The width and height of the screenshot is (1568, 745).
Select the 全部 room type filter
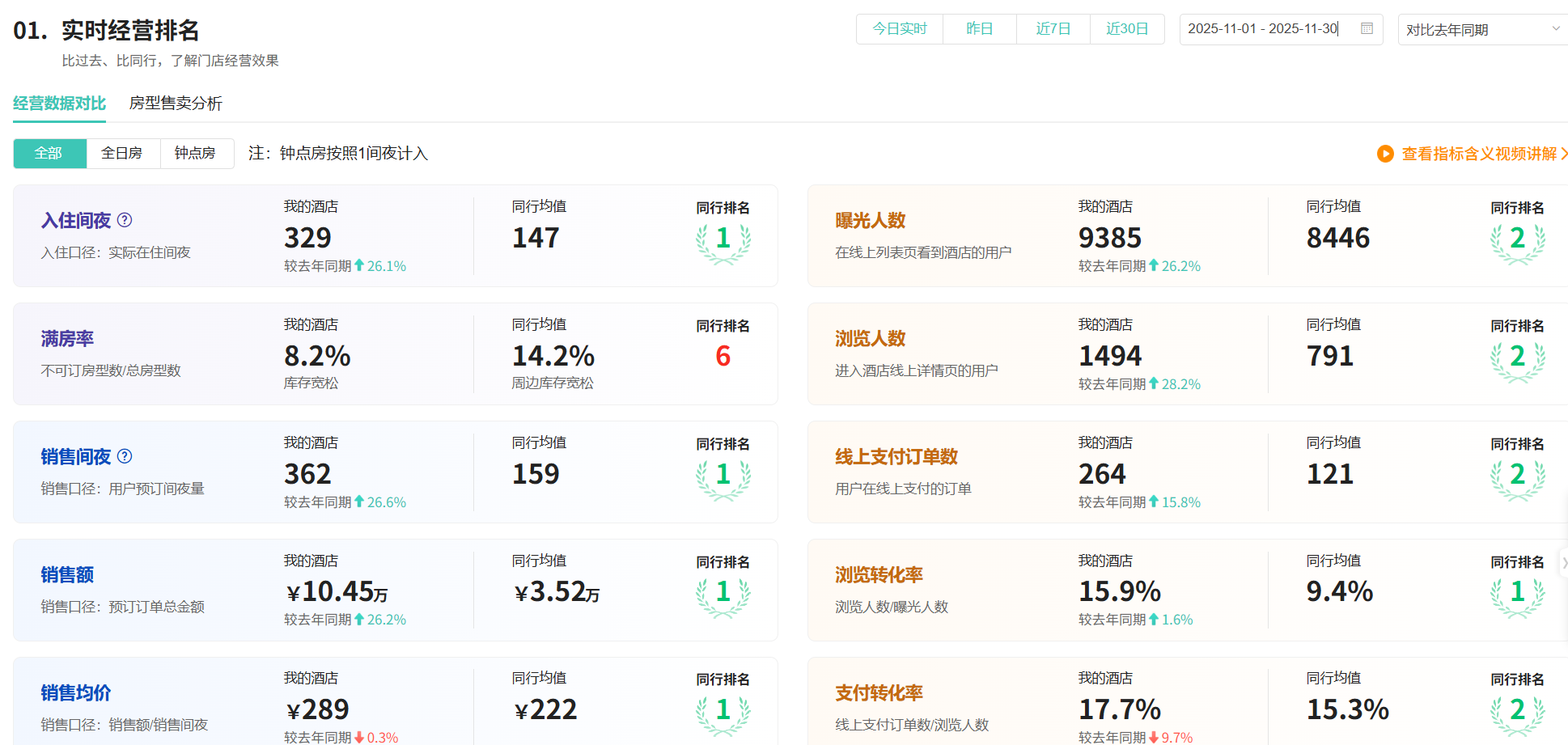[x=49, y=154]
